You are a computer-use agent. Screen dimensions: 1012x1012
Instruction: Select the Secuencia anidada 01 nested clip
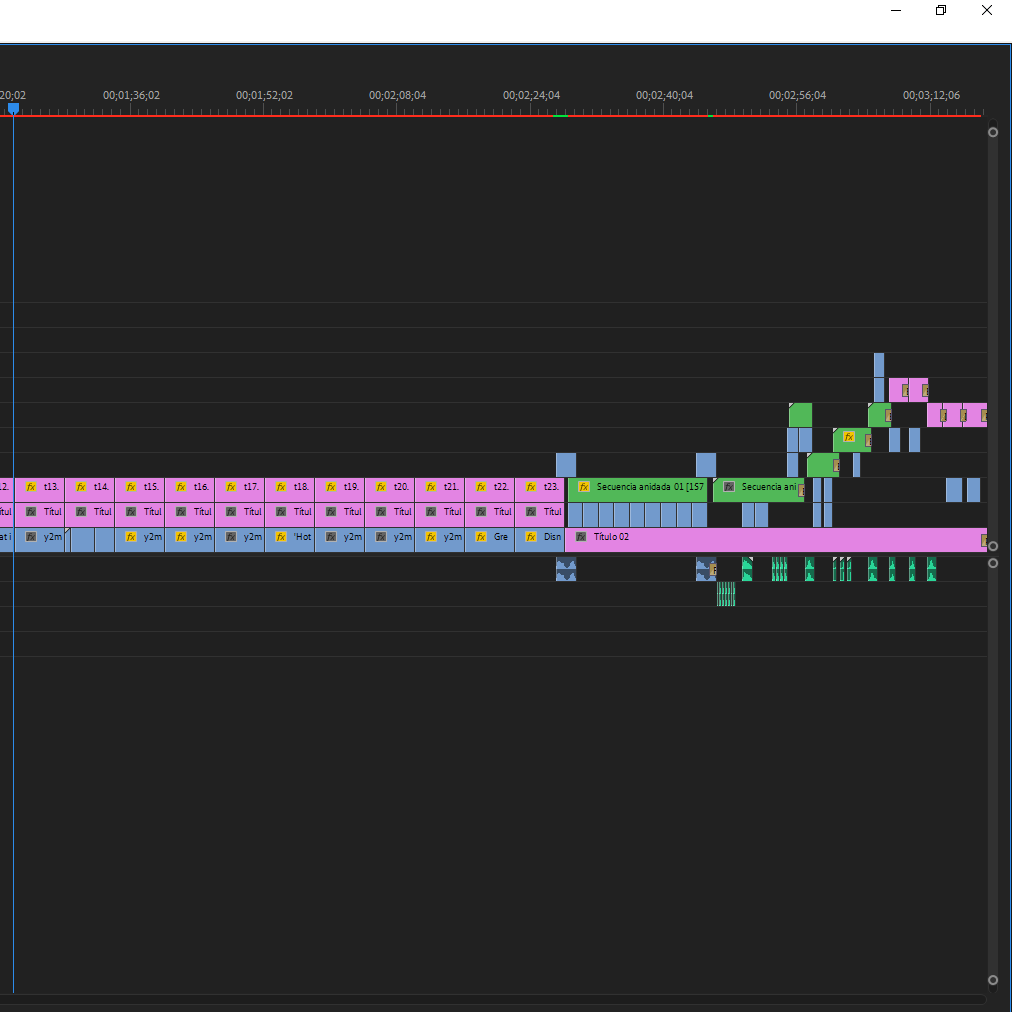[x=638, y=490]
